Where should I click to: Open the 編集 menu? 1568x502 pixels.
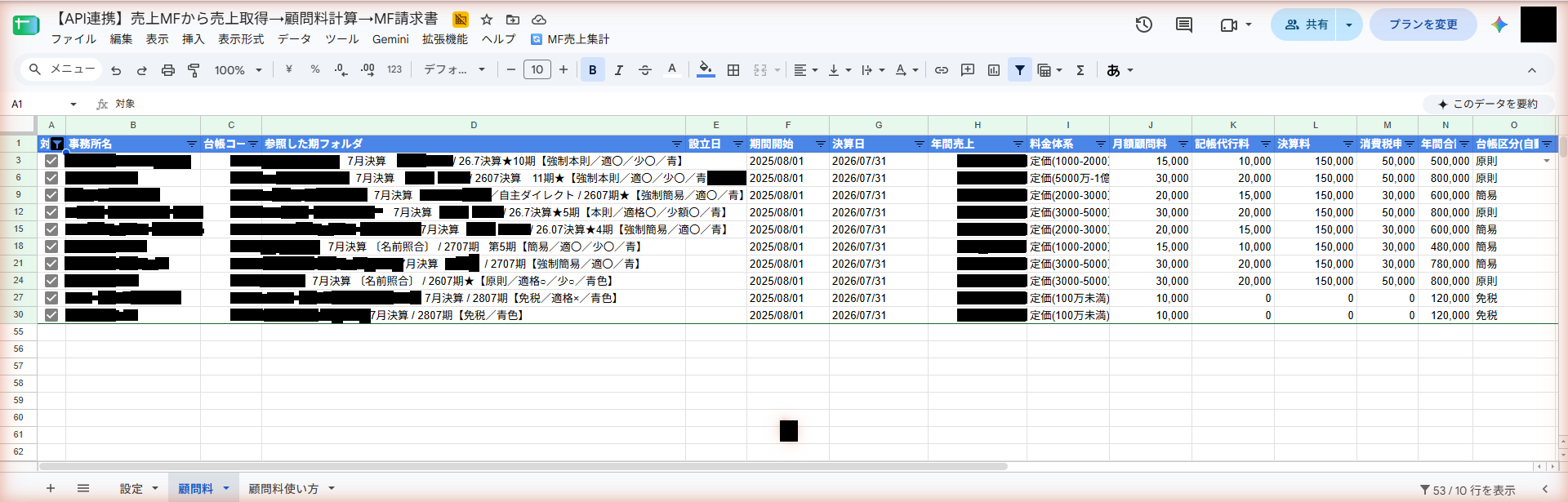[x=121, y=39]
